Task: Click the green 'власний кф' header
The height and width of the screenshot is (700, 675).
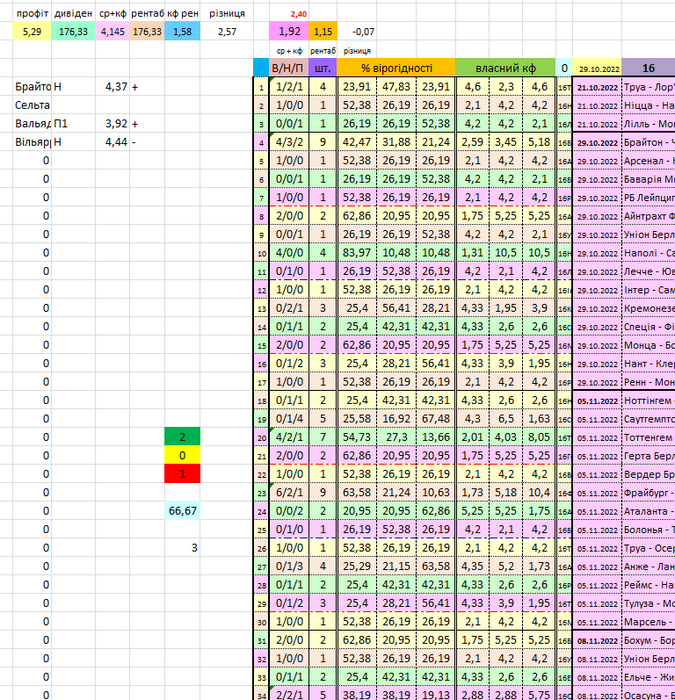Action: point(505,68)
